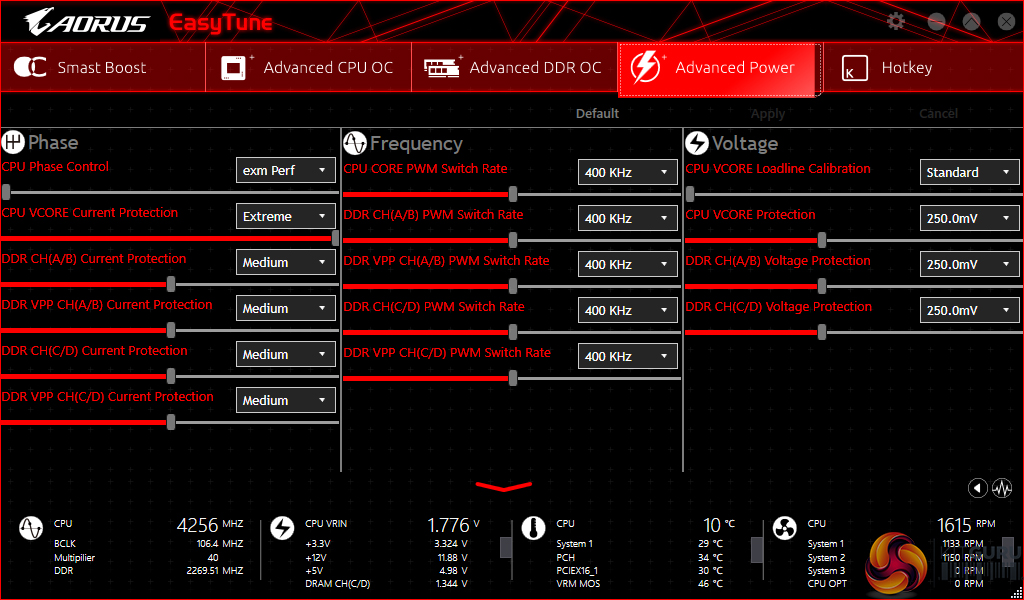
Task: Click the BCLK 106.4 MHZ row
Action: 148,544
